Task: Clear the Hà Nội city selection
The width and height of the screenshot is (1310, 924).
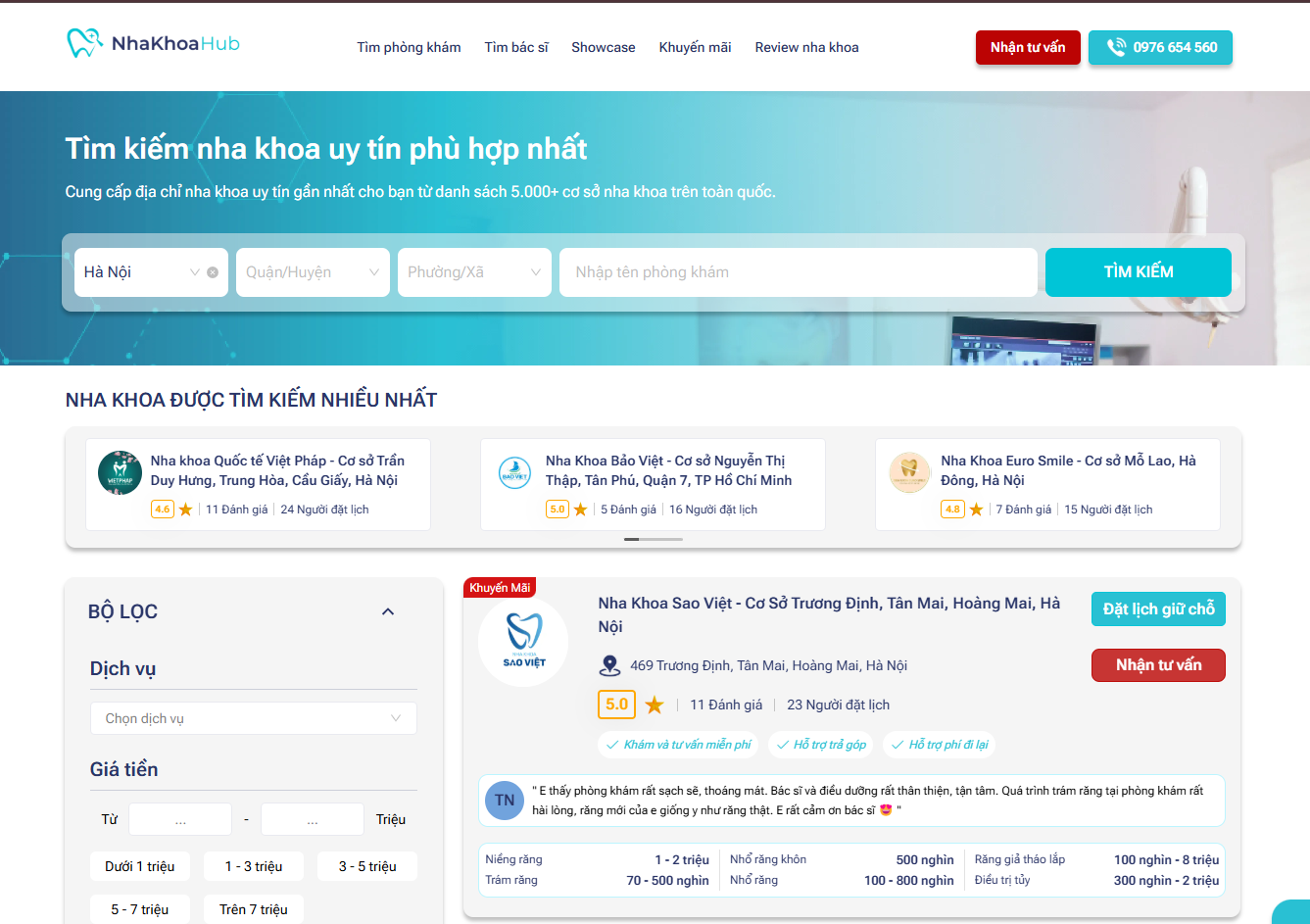Action: 213,272
